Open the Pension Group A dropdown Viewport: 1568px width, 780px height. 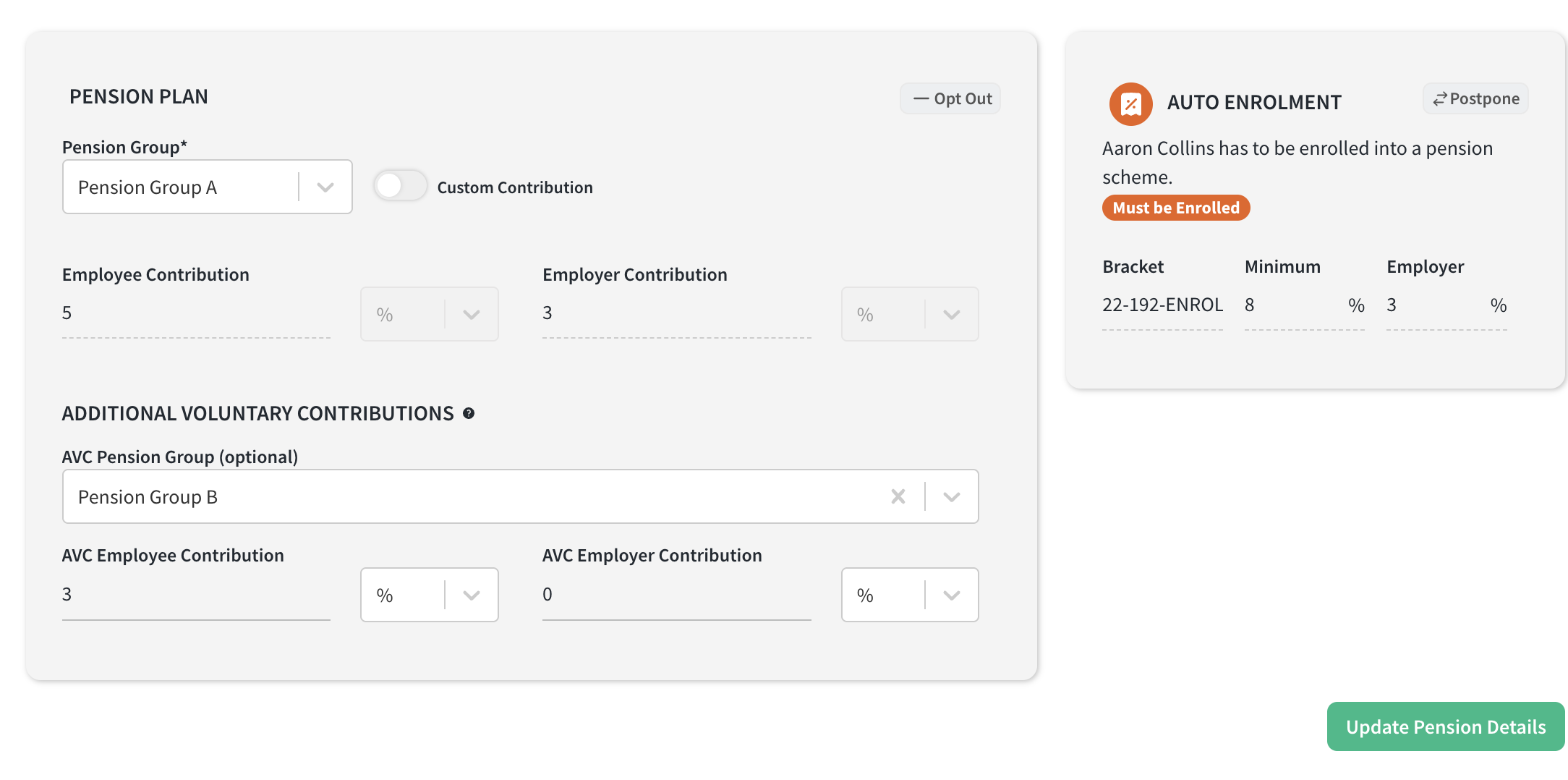click(x=207, y=187)
